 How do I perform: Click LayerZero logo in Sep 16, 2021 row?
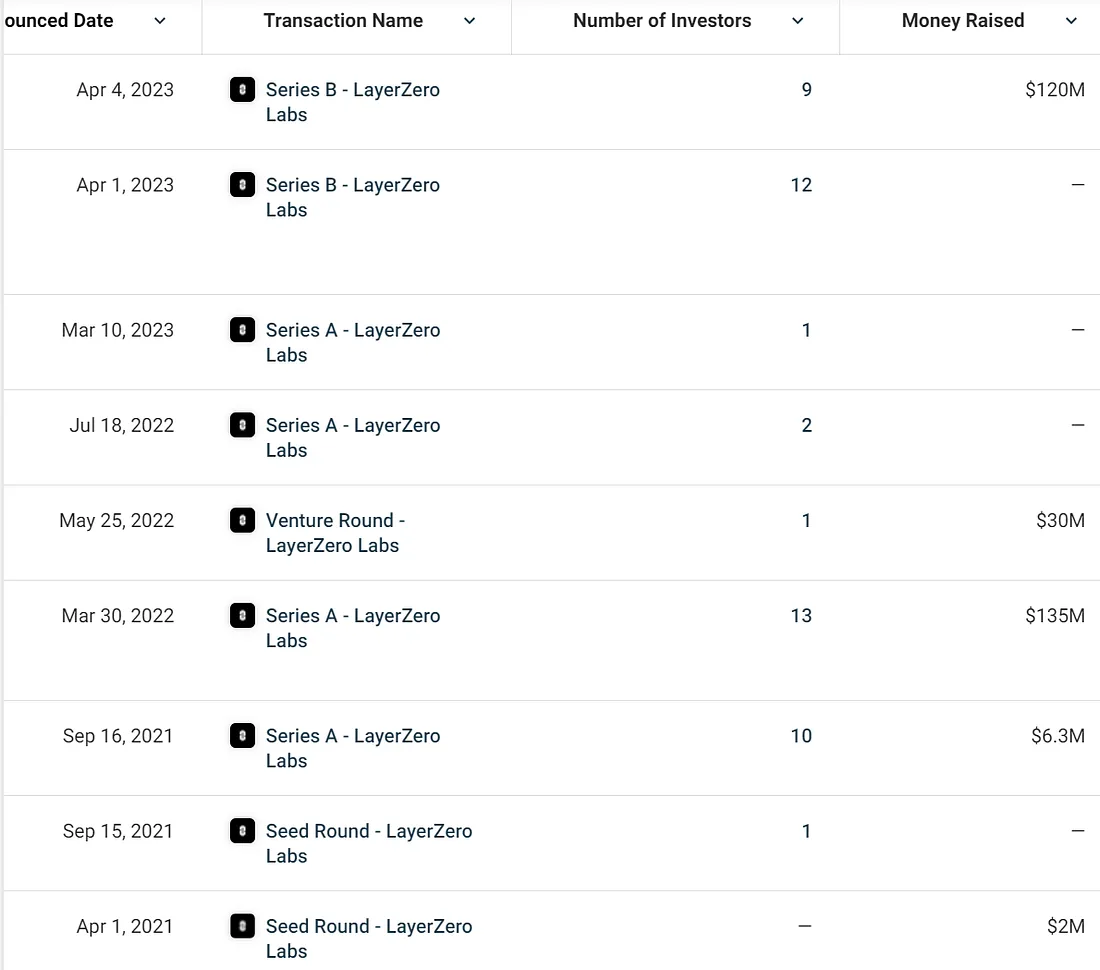click(242, 736)
